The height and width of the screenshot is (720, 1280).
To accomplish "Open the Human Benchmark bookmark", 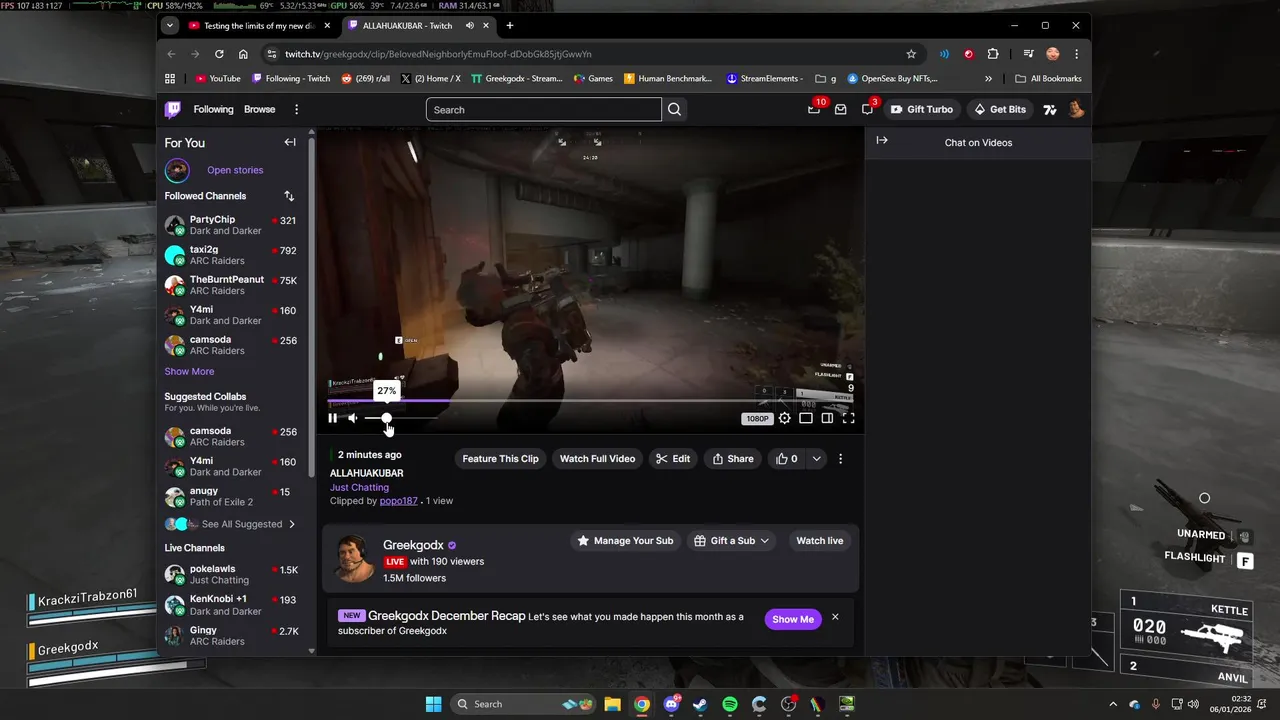I will (x=668, y=78).
